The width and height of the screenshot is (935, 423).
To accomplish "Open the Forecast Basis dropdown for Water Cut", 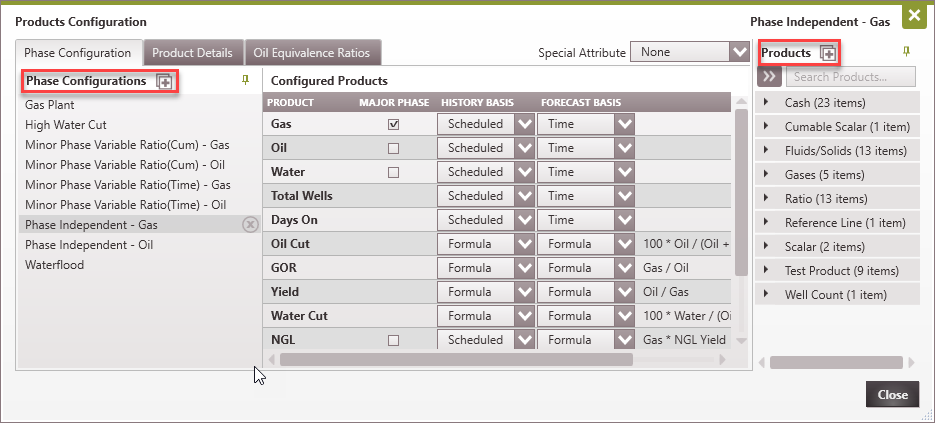I will 625,316.
